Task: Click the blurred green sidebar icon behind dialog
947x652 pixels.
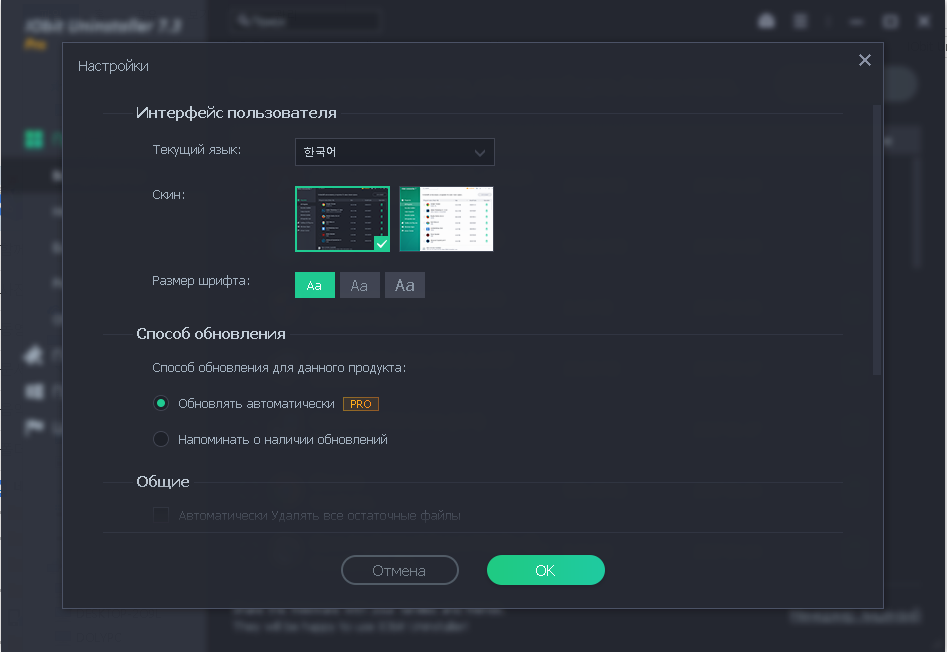Action: click(x=34, y=139)
